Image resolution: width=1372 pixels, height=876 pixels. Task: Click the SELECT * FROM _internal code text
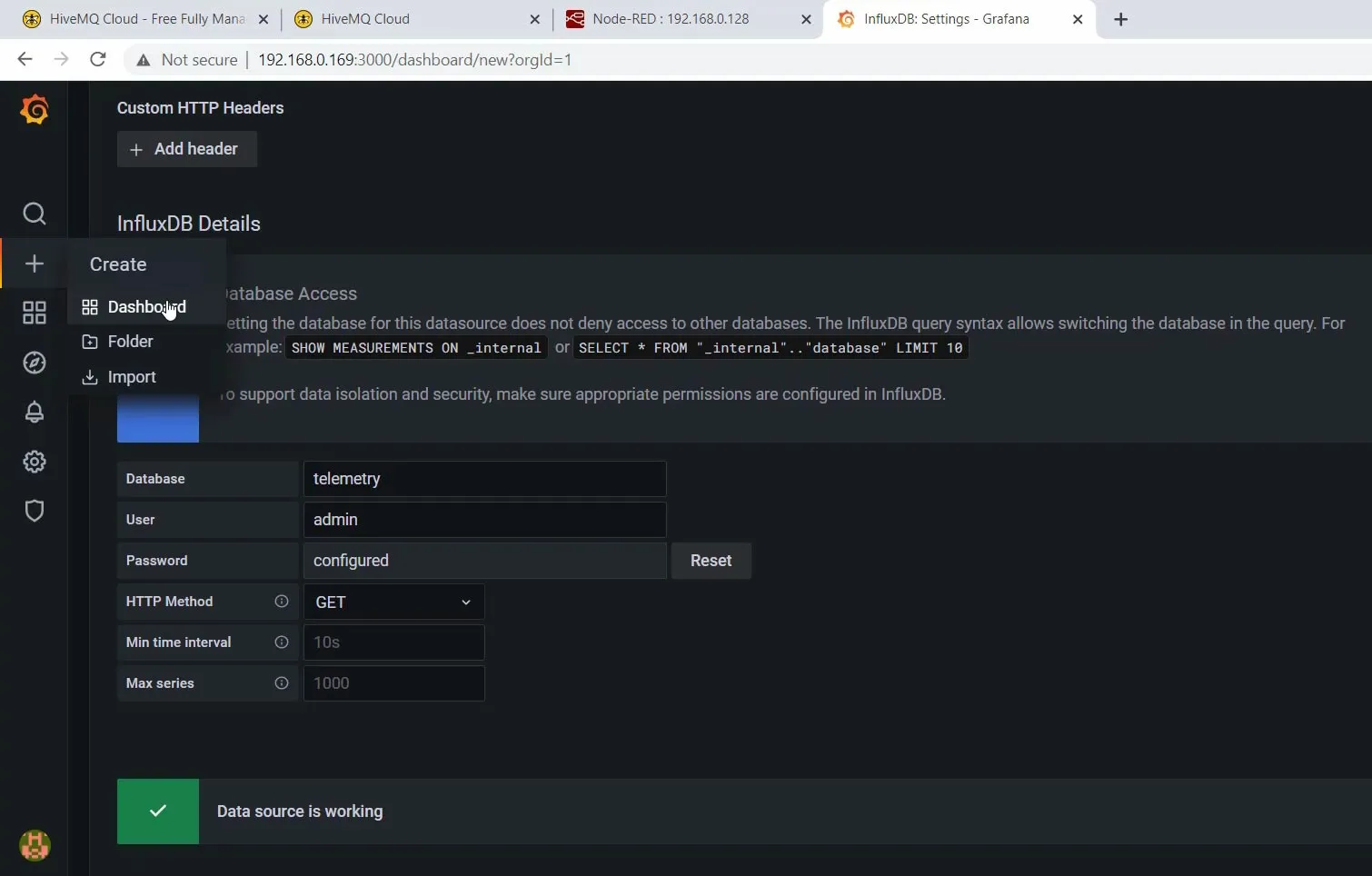[x=771, y=348]
